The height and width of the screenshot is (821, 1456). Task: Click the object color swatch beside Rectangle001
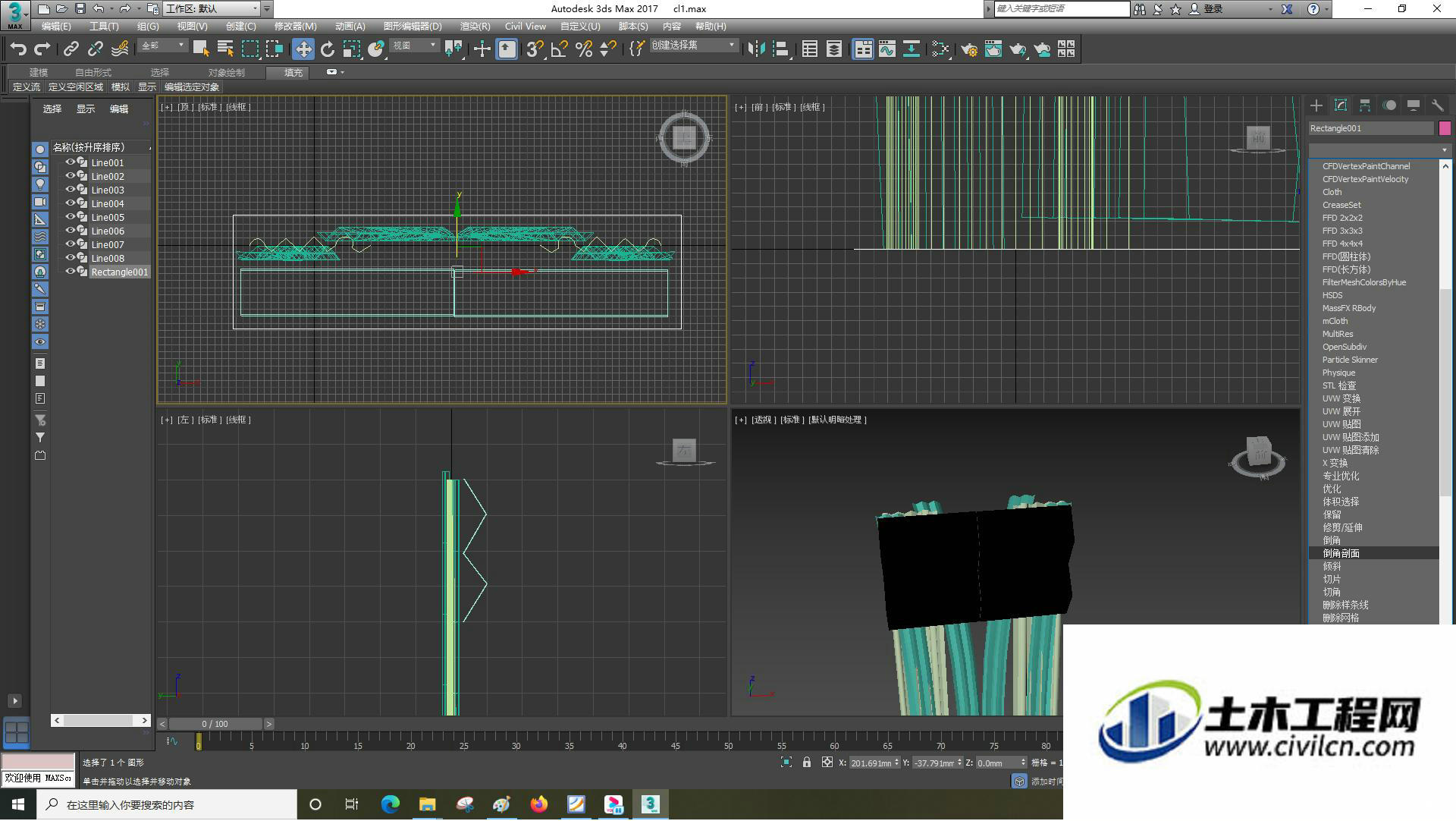click(1445, 128)
